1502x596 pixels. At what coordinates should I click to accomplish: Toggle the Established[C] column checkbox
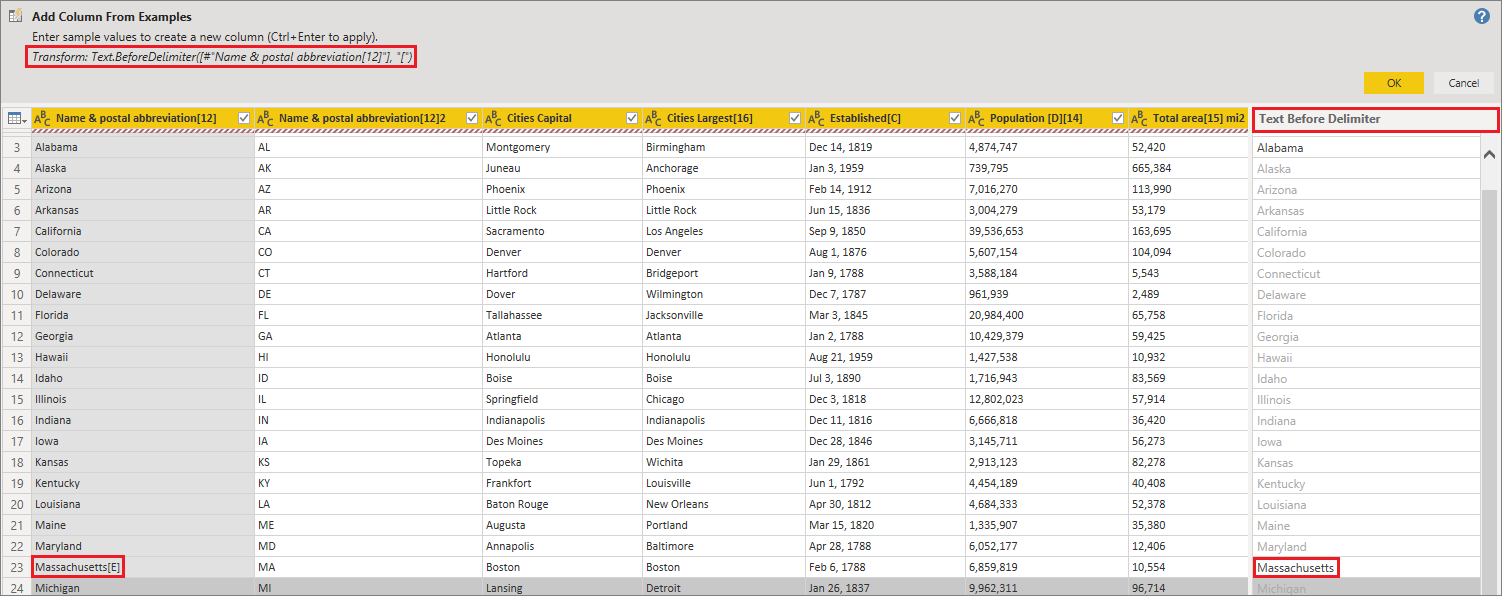[x=954, y=118]
